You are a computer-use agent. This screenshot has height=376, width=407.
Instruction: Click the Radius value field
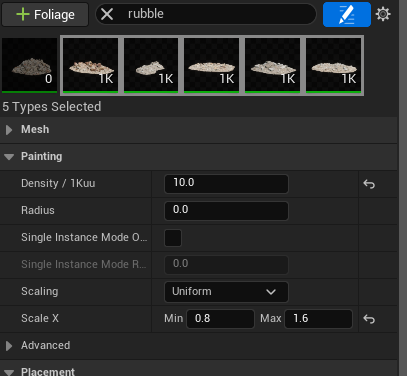tap(226, 211)
